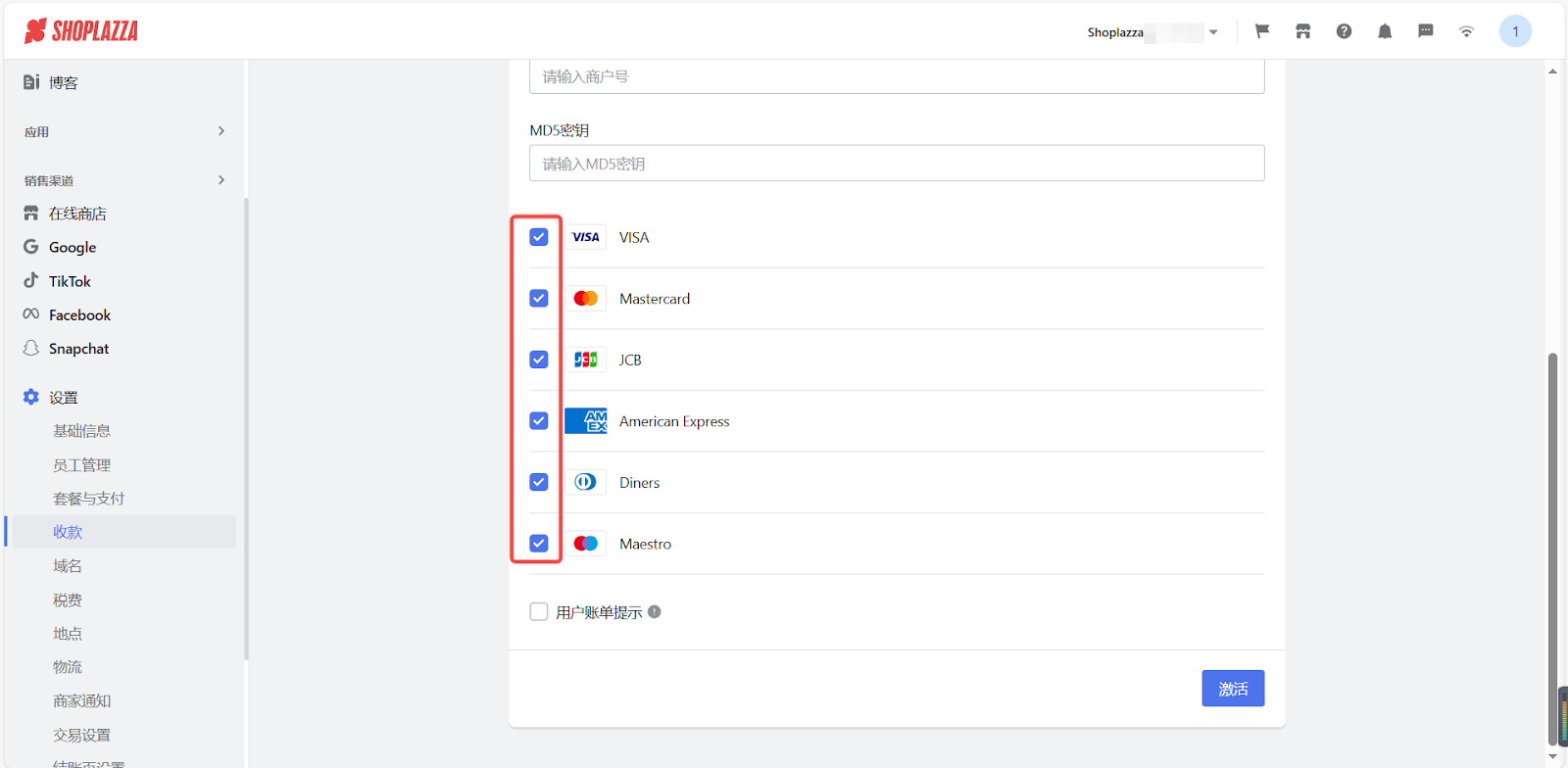This screenshot has height=768, width=1568.
Task: Uncheck the VISA checkbox
Action: [539, 237]
